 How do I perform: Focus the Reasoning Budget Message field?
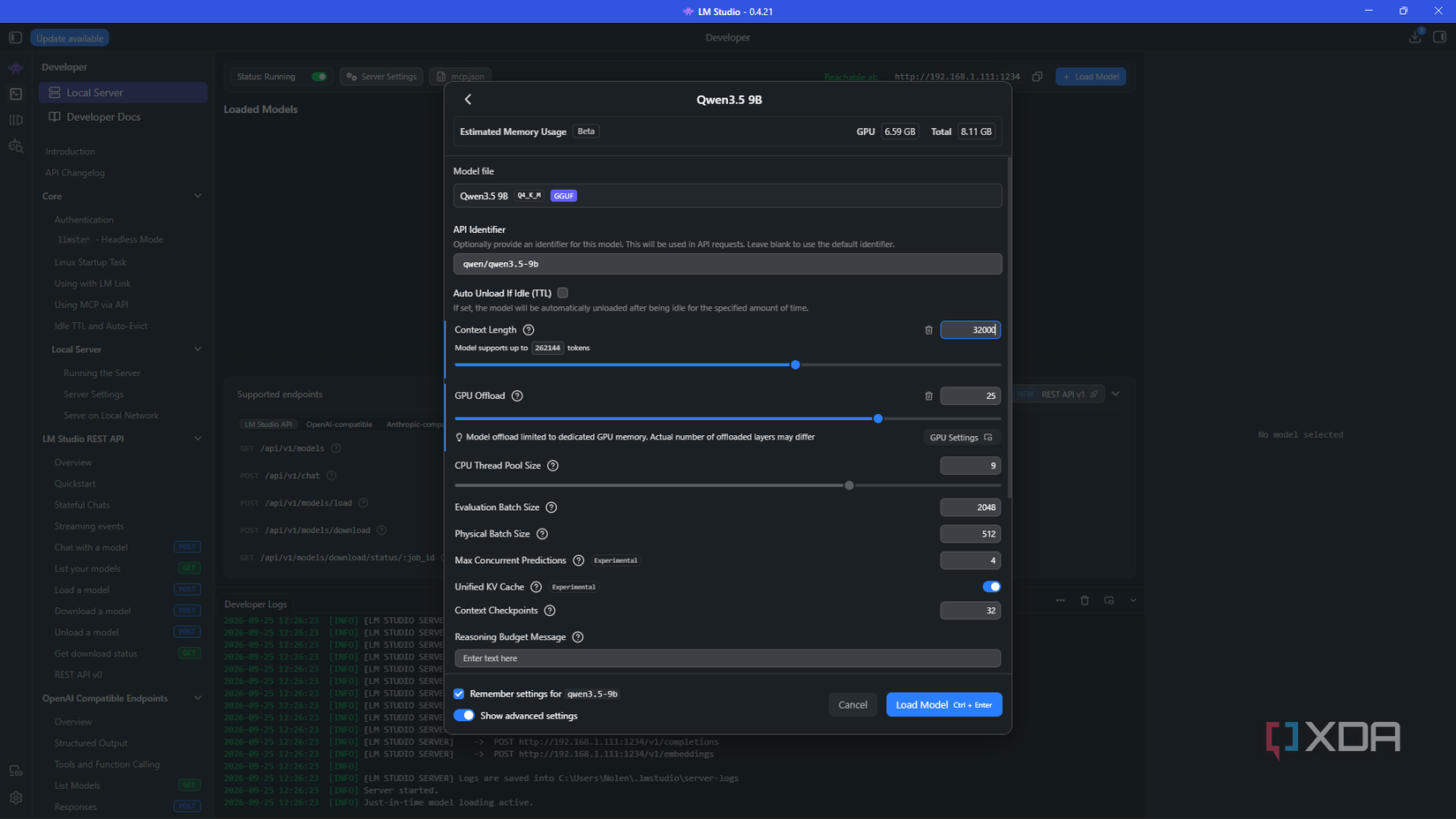[x=727, y=658]
